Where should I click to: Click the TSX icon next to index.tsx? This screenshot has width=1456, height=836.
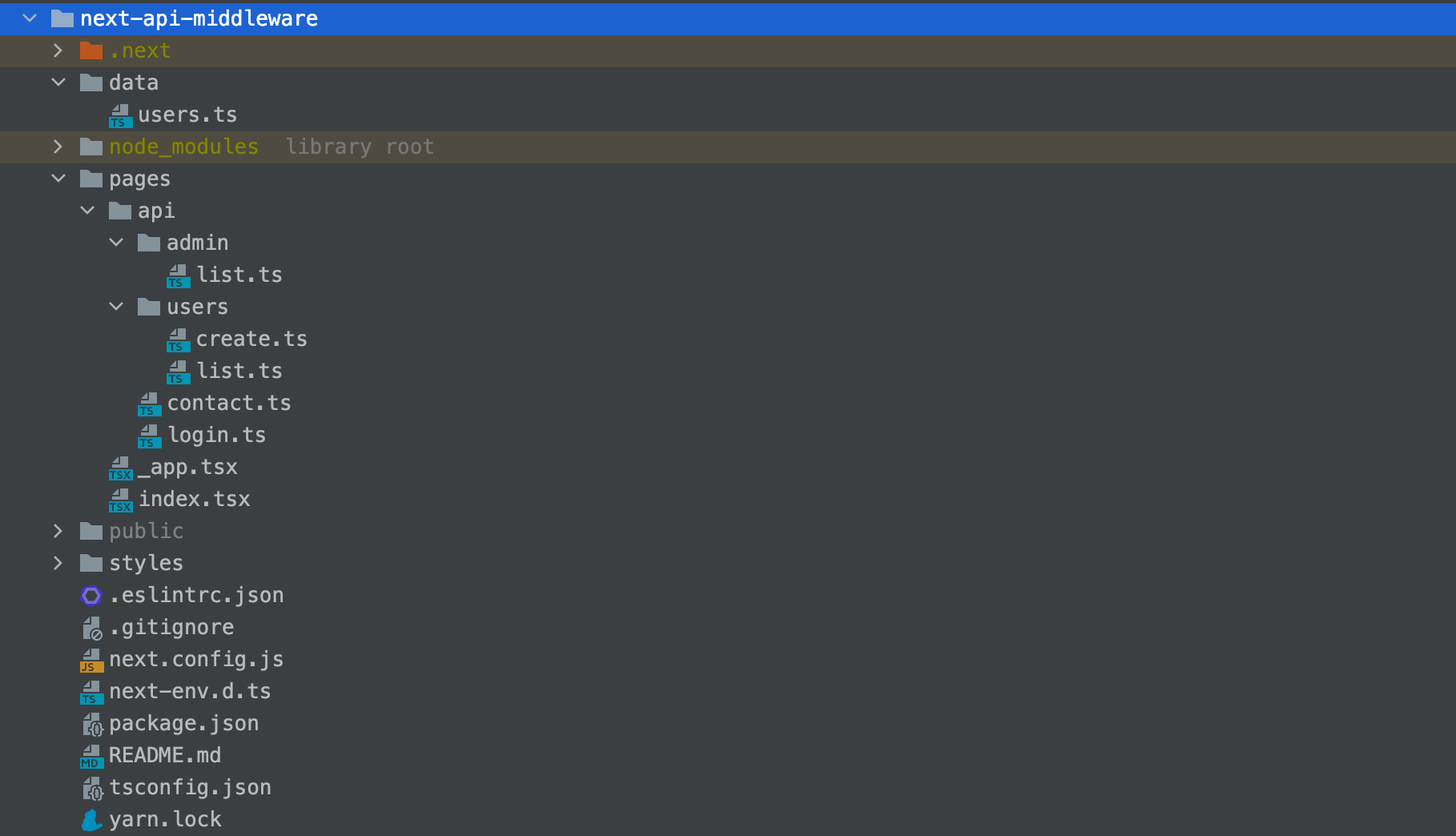[119, 500]
